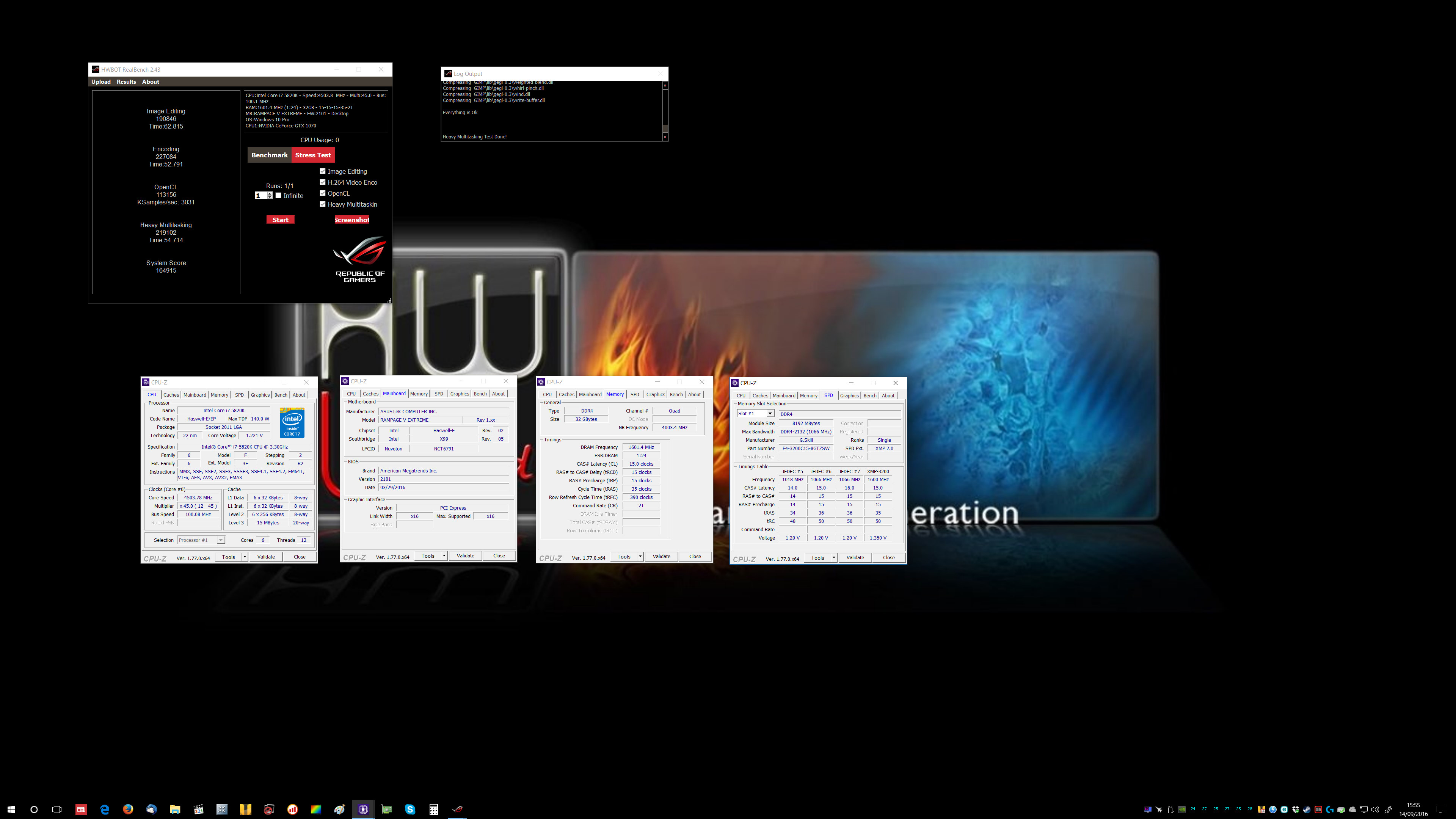Image resolution: width=1456 pixels, height=819 pixels.
Task: Open Calculator from taskbar
Action: point(433,810)
